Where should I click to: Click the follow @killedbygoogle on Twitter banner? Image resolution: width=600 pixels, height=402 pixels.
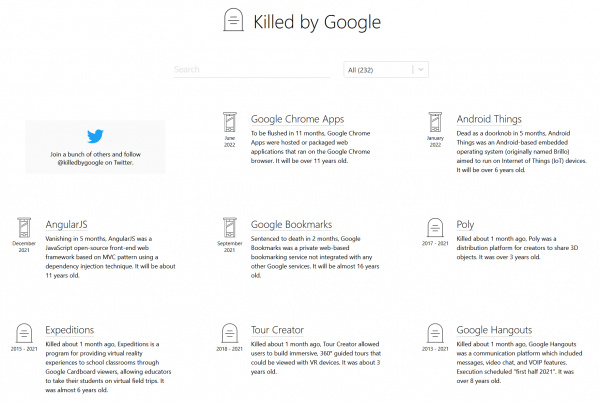pos(96,146)
